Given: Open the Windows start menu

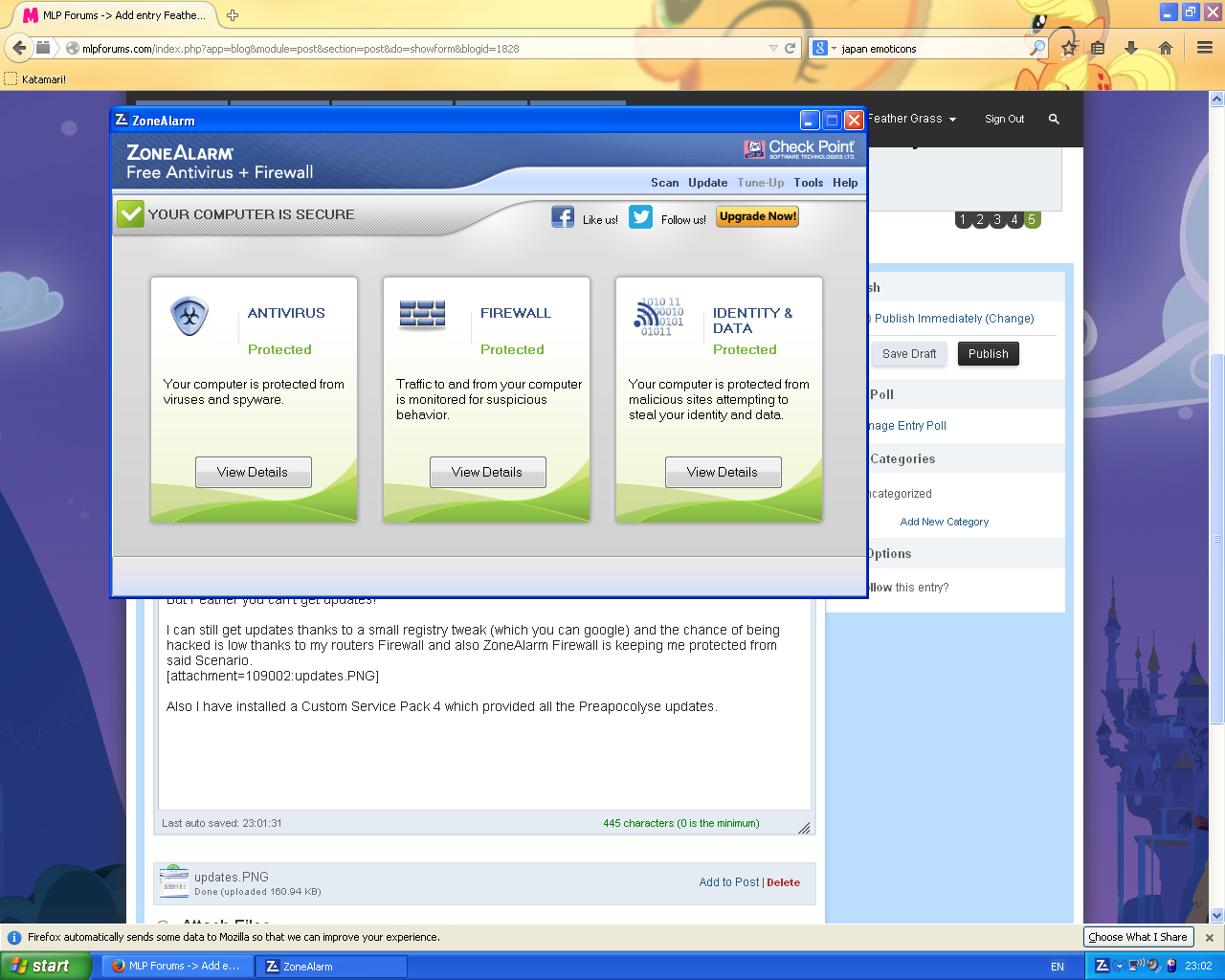Looking at the screenshot, I should coord(46,966).
